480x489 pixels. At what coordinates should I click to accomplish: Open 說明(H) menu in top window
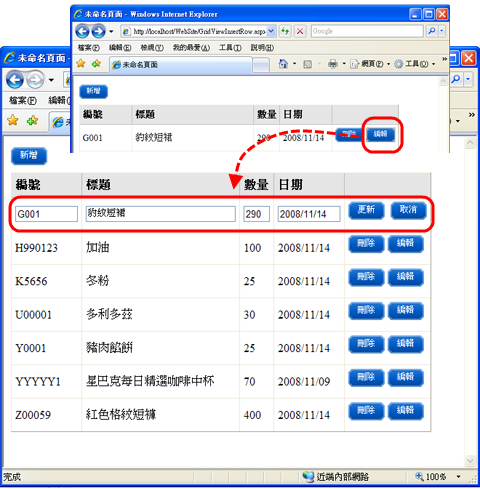click(x=262, y=48)
